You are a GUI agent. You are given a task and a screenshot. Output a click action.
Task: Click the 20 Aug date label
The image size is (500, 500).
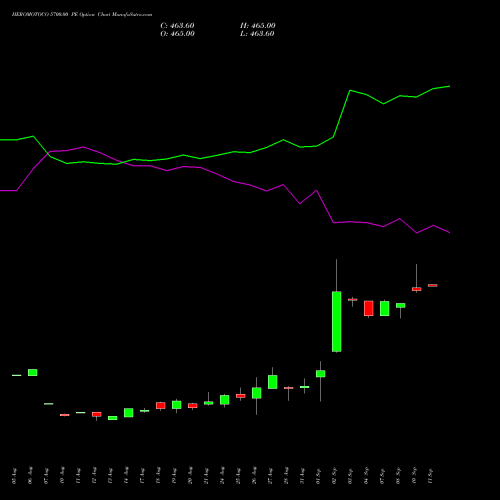pyautogui.click(x=190, y=476)
